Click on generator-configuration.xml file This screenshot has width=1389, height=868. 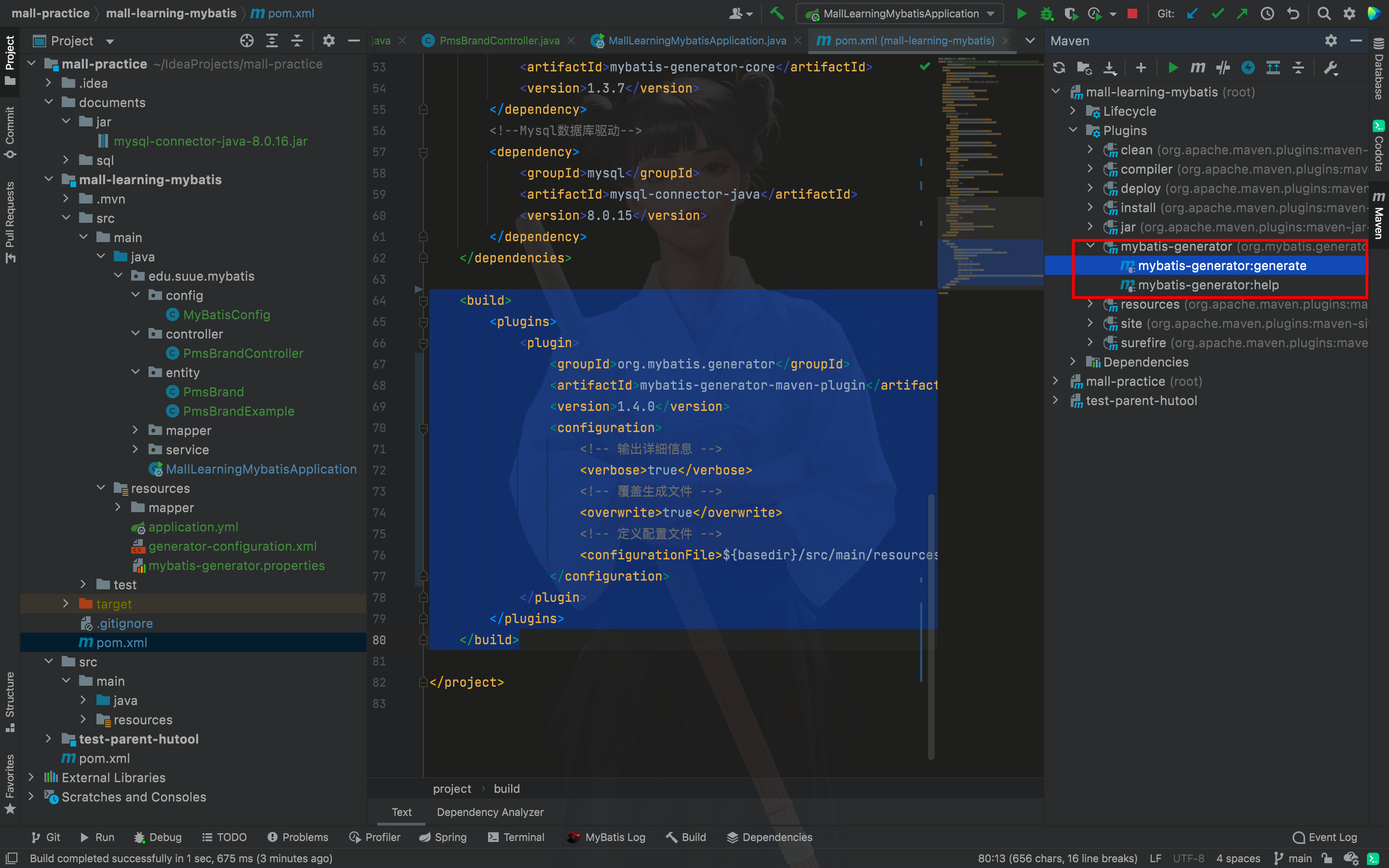(x=231, y=546)
